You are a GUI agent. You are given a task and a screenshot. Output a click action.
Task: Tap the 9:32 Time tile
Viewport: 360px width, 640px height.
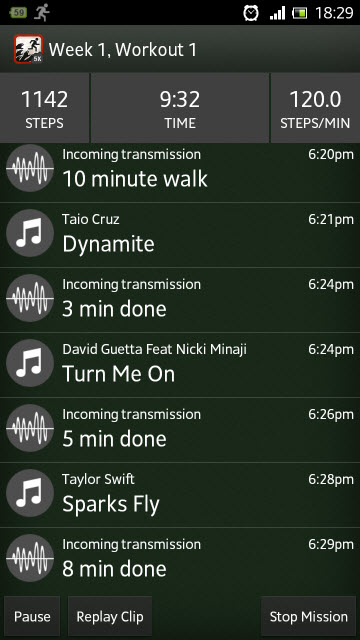tap(180, 108)
